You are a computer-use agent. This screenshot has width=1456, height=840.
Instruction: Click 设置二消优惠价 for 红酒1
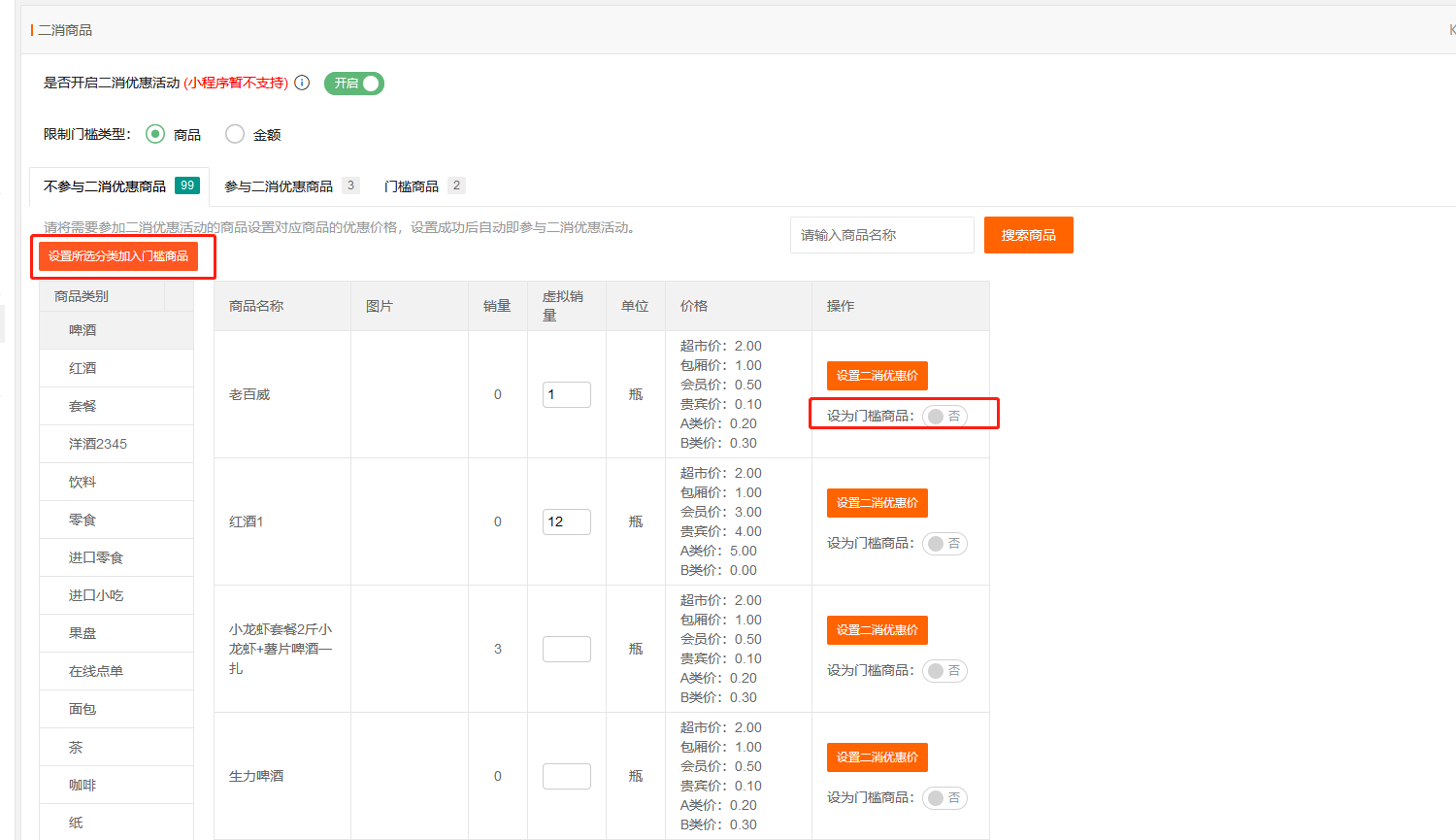[x=877, y=503]
